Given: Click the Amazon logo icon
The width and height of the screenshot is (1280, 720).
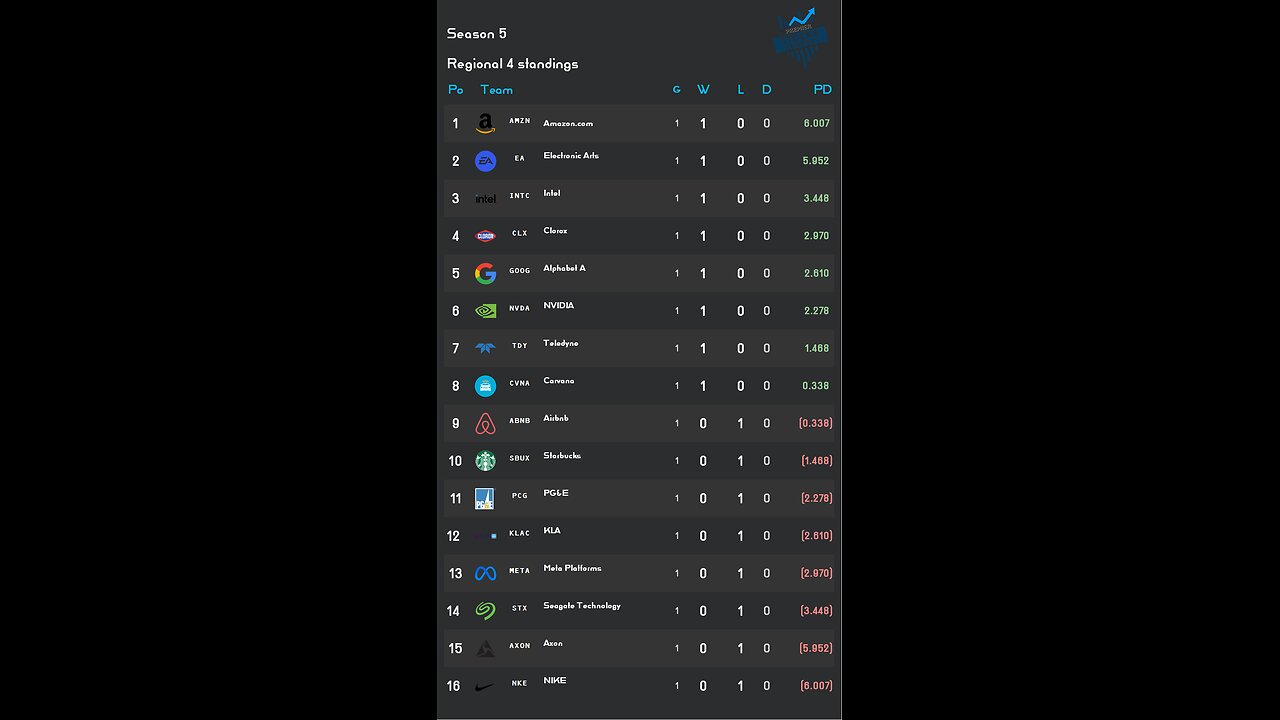Looking at the screenshot, I should pyautogui.click(x=485, y=124).
